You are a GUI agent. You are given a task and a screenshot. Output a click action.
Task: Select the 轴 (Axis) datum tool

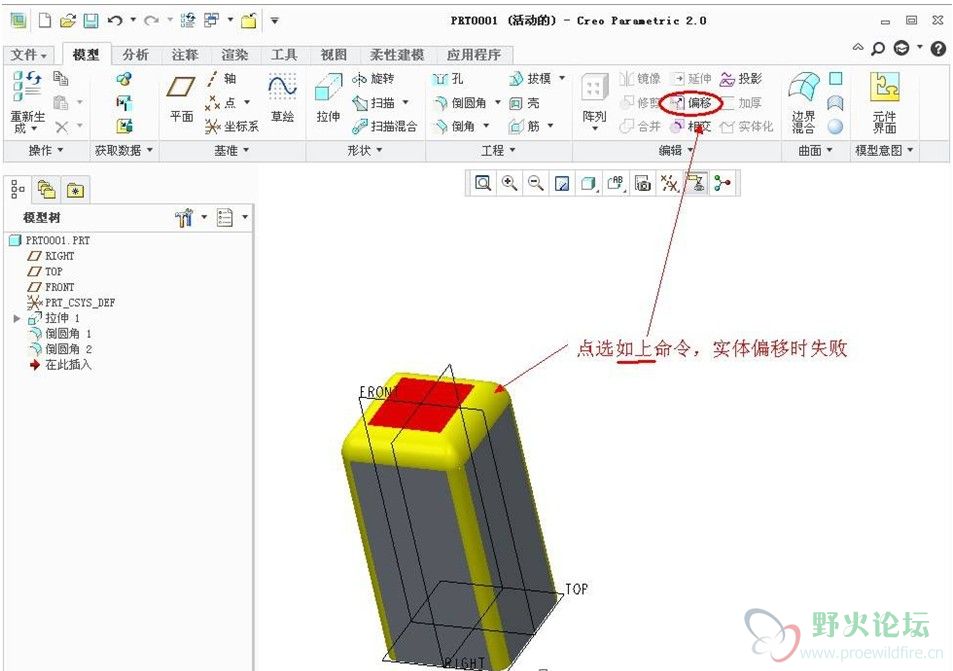[x=221, y=78]
